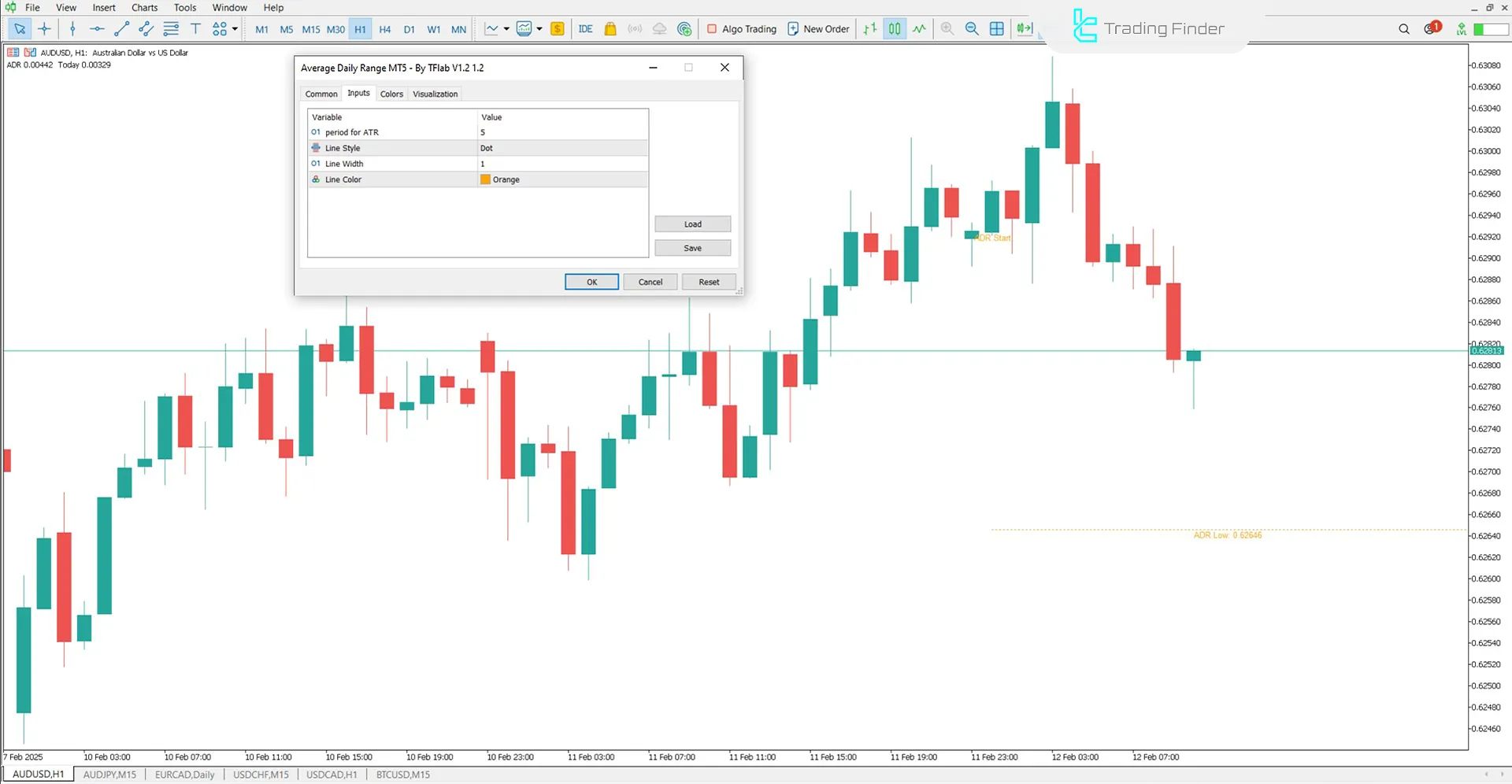1512x784 pixels.
Task: Expand the shapes tool dropdown
Action: click(x=235, y=28)
